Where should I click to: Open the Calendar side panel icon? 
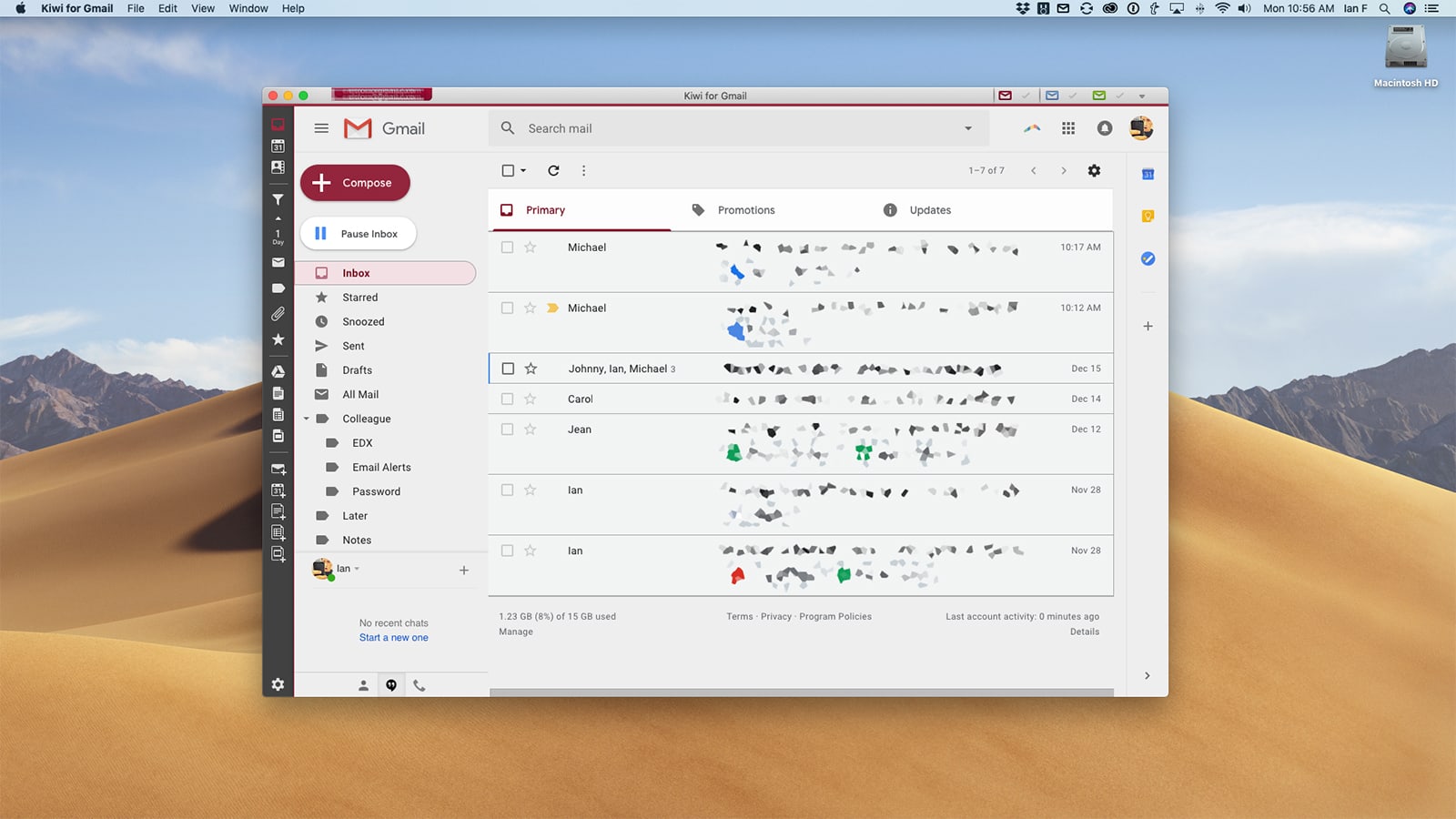pos(1148,174)
